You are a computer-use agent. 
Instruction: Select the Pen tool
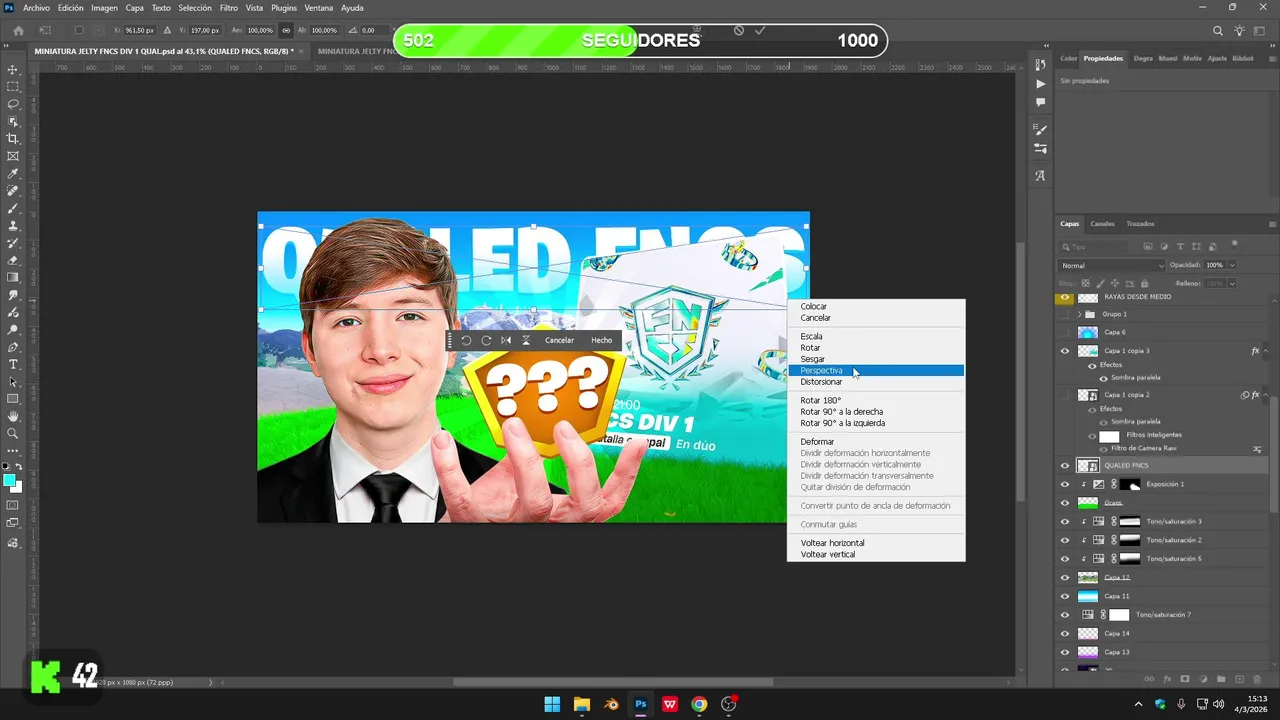(x=13, y=347)
